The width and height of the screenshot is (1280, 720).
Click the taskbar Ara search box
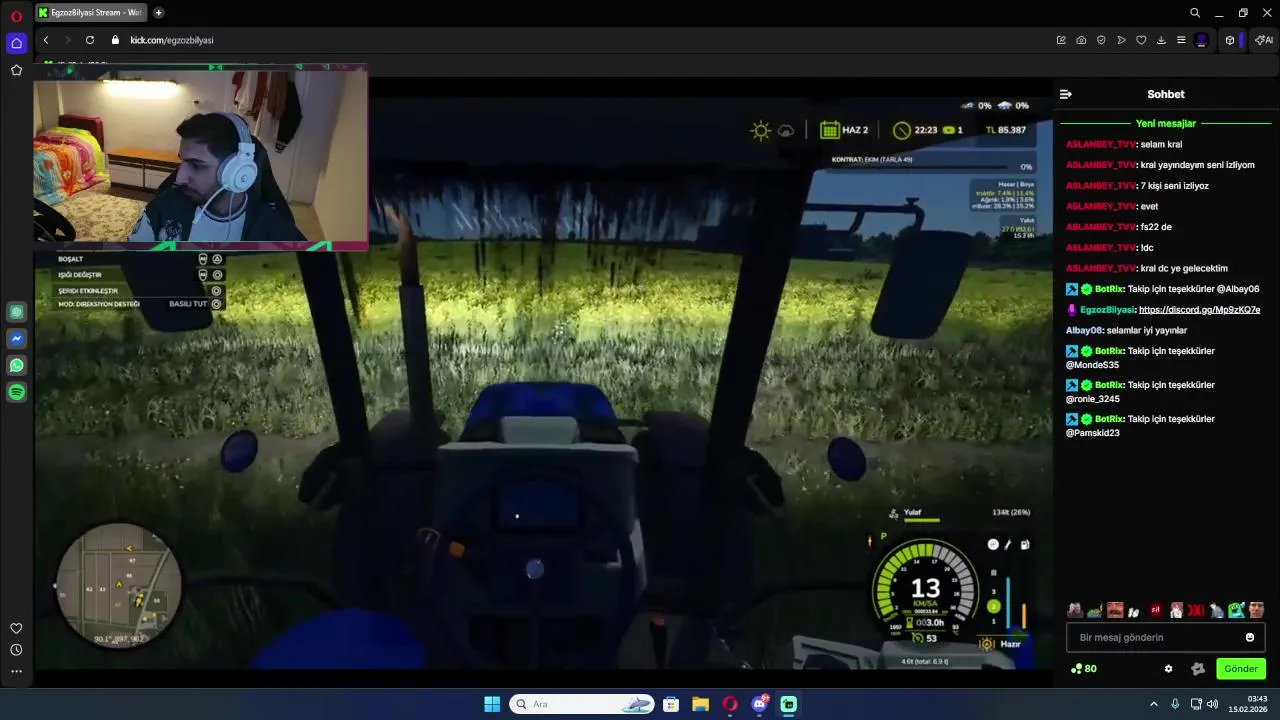coord(582,704)
